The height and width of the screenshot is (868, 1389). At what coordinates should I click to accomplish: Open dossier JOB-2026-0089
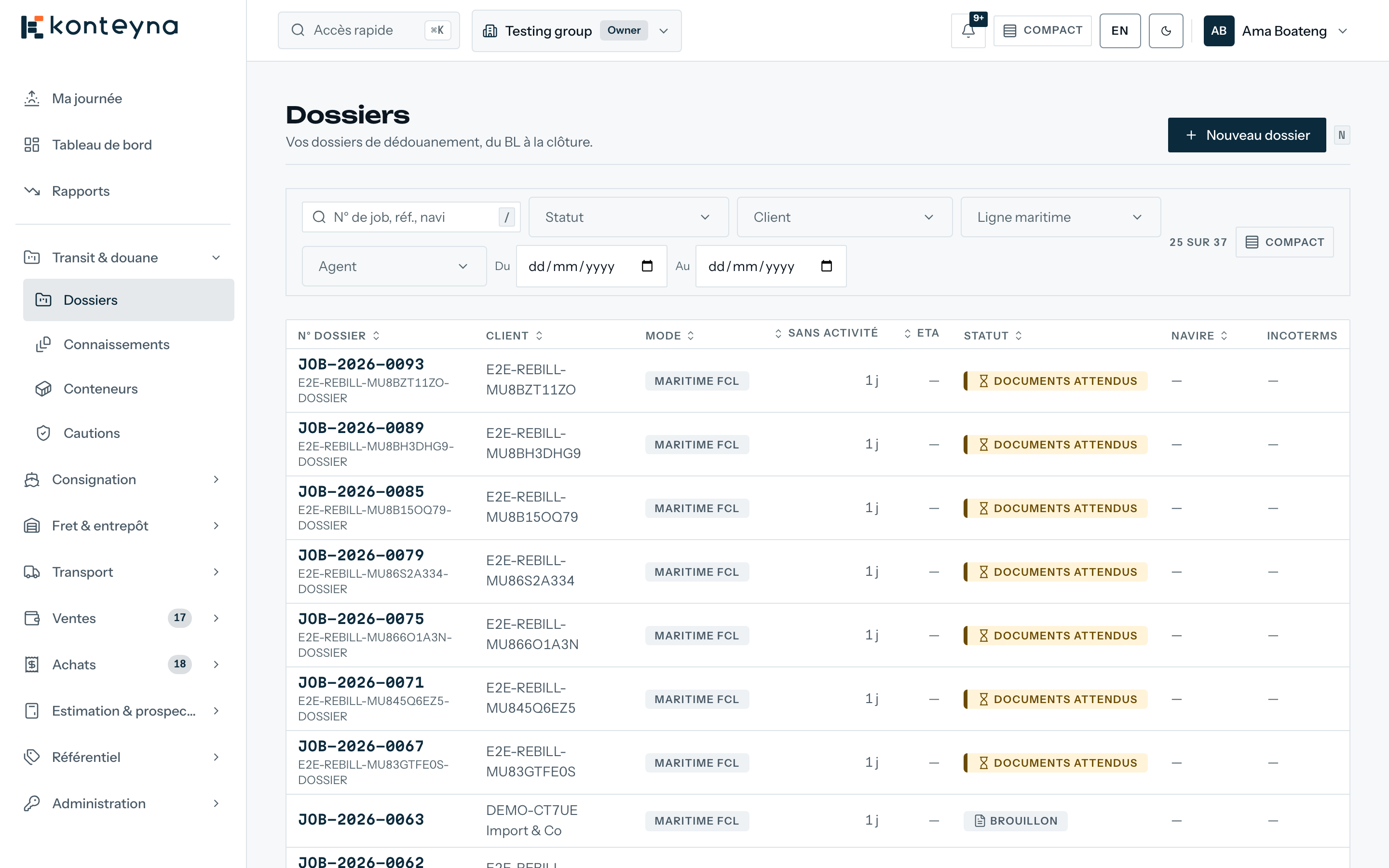(361, 428)
